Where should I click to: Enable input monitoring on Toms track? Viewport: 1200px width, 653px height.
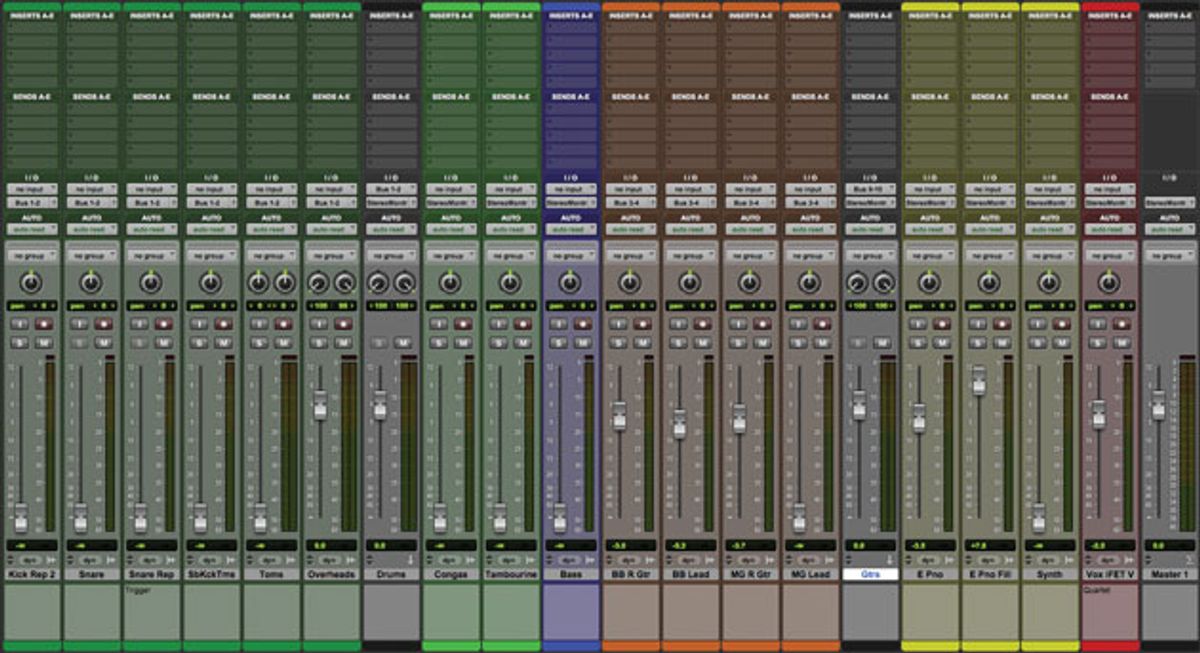258,324
